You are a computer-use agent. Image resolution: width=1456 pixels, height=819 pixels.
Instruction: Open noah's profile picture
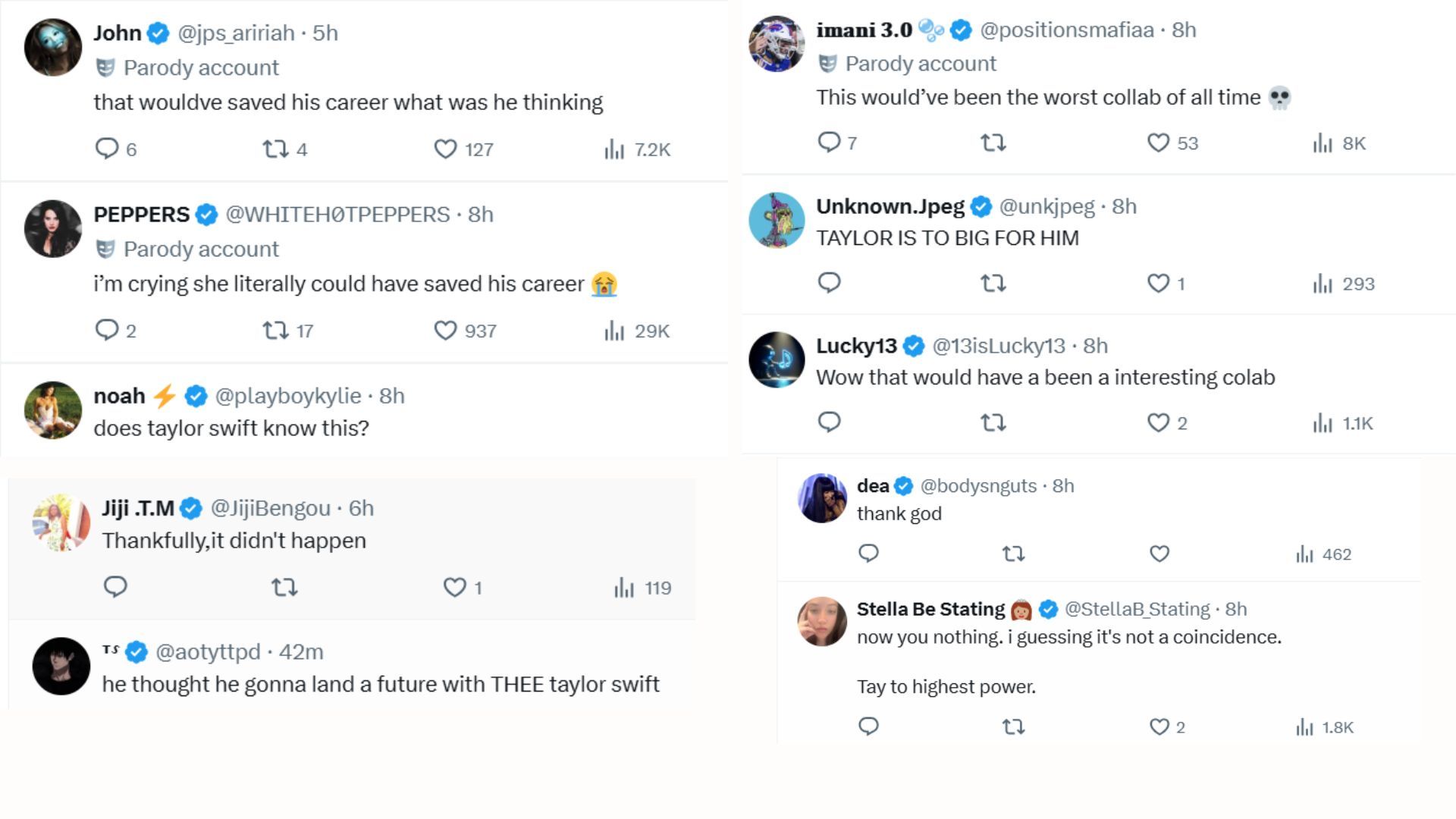tap(53, 410)
